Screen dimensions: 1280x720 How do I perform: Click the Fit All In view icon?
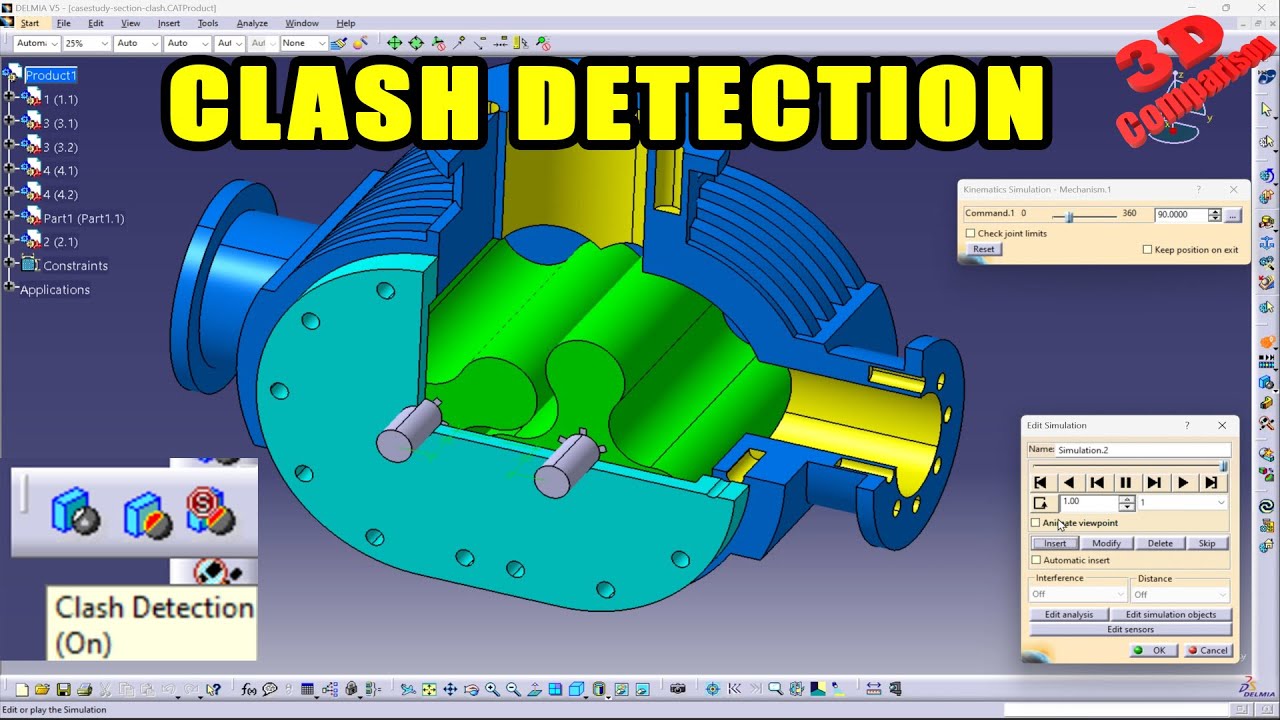click(x=429, y=689)
